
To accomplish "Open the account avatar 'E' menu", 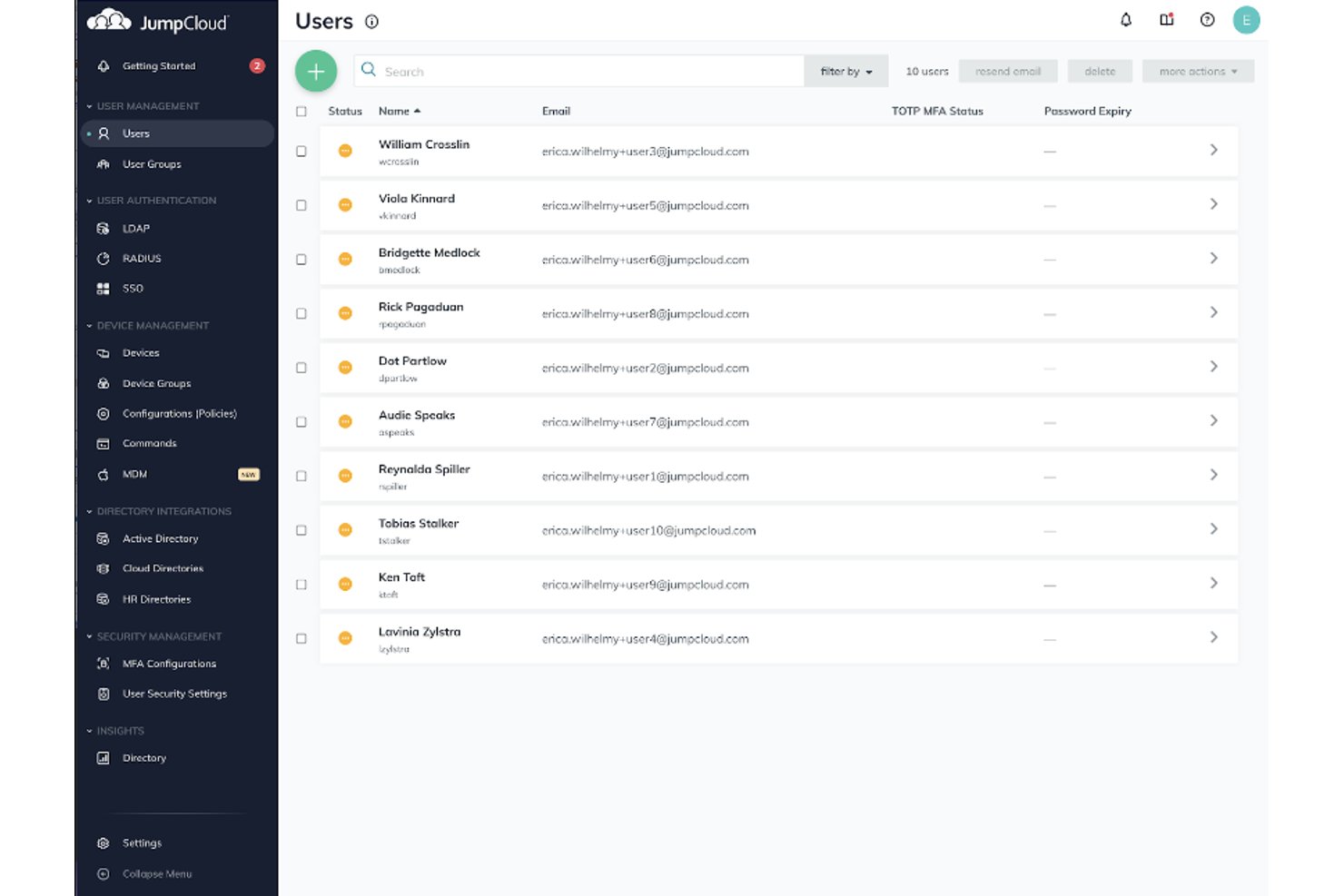I will click(x=1246, y=20).
